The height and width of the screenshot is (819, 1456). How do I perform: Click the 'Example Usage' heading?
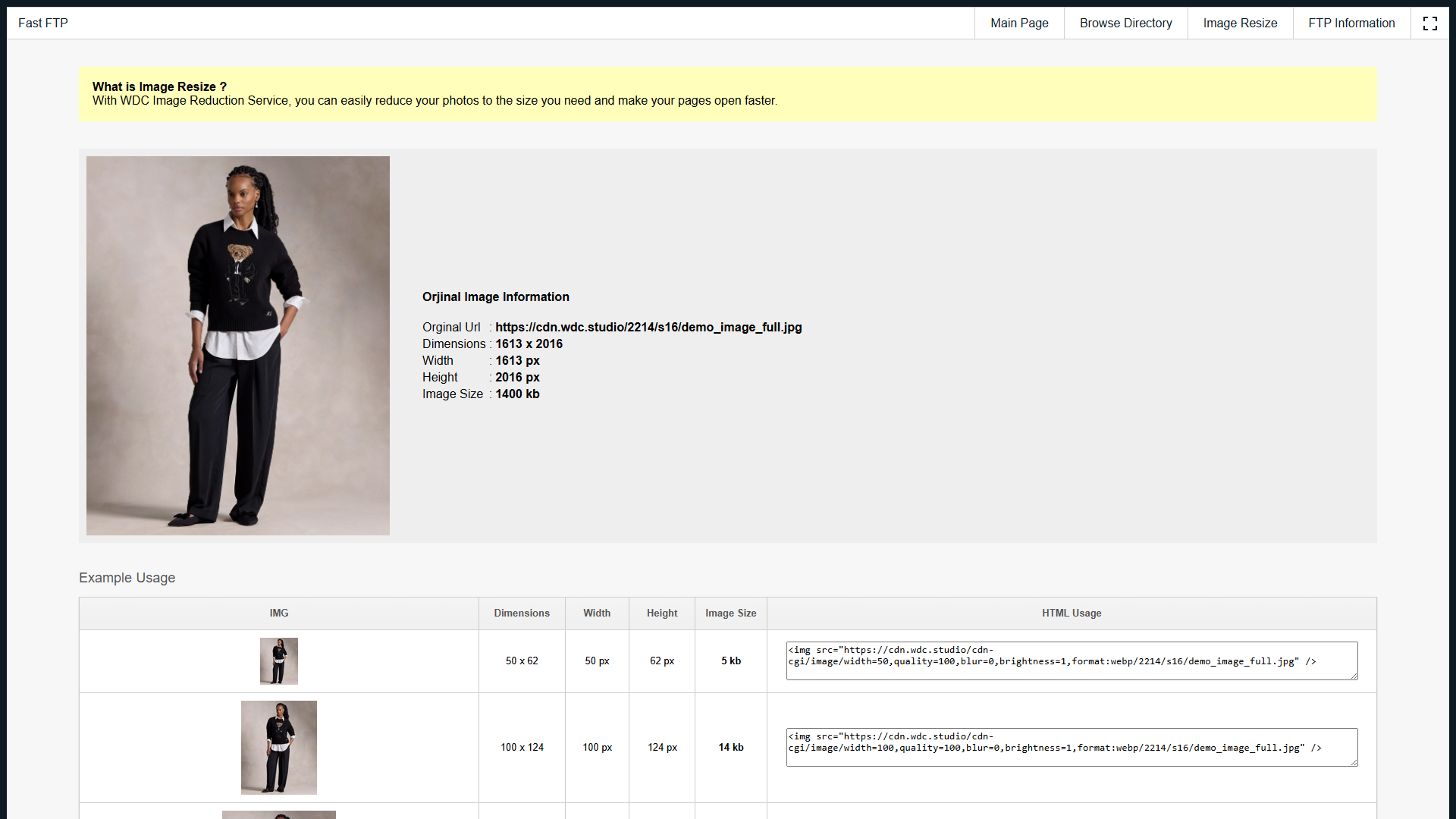point(127,578)
